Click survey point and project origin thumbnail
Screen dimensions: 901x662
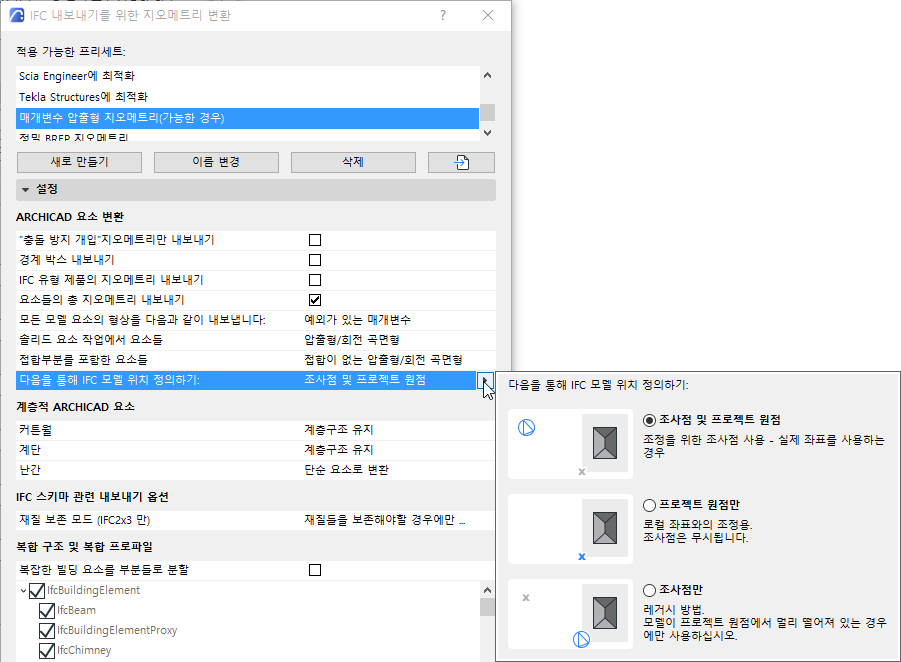(x=570, y=444)
